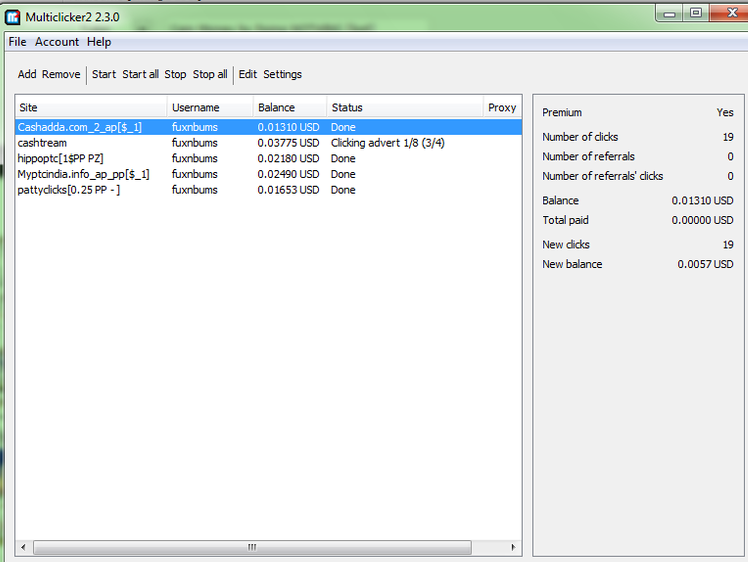Click the Edit toolbar button
Screen dimensions: 748x562
pos(248,74)
